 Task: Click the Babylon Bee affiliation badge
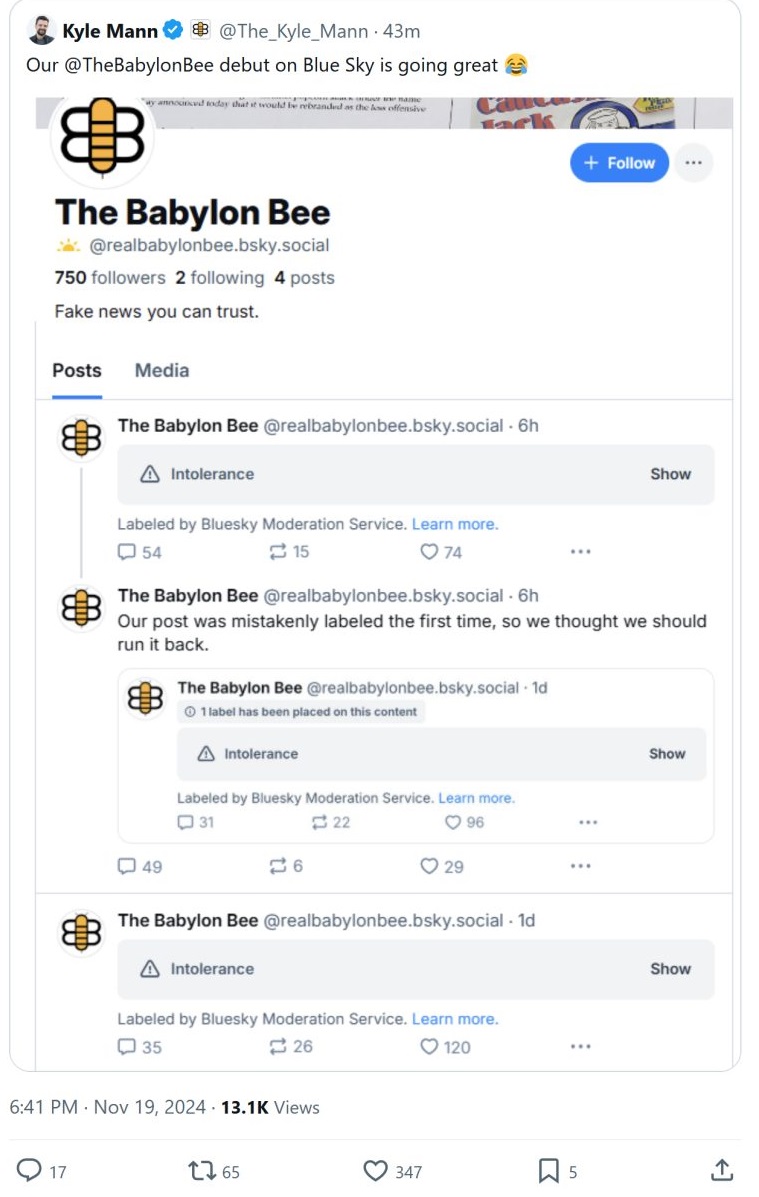point(200,31)
